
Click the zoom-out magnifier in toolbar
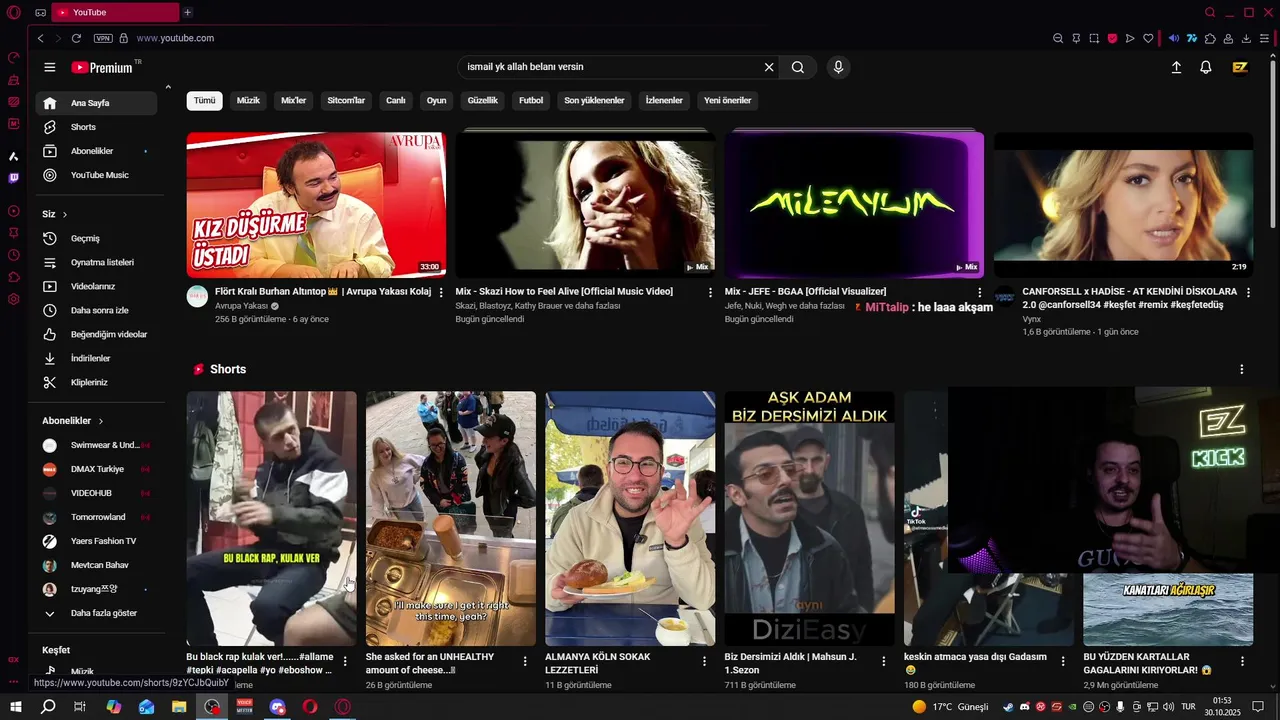[x=1058, y=38]
